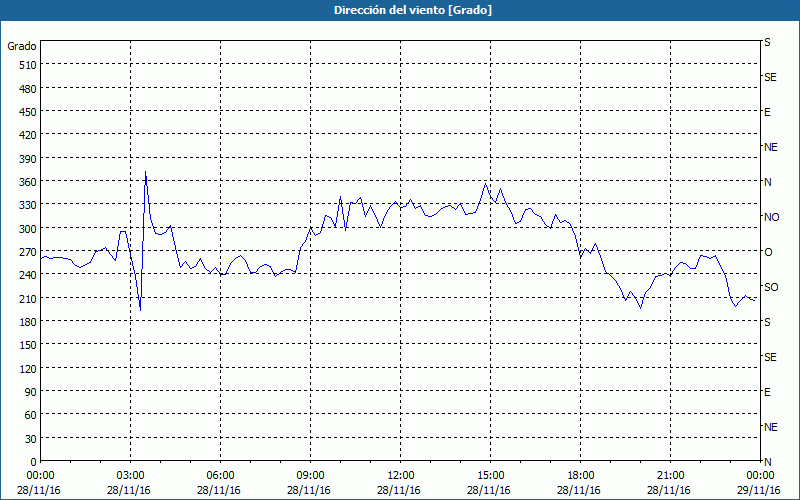This screenshot has width=800, height=500.
Task: Click the N compass label at 360 level
Action: pyautogui.click(x=767, y=182)
